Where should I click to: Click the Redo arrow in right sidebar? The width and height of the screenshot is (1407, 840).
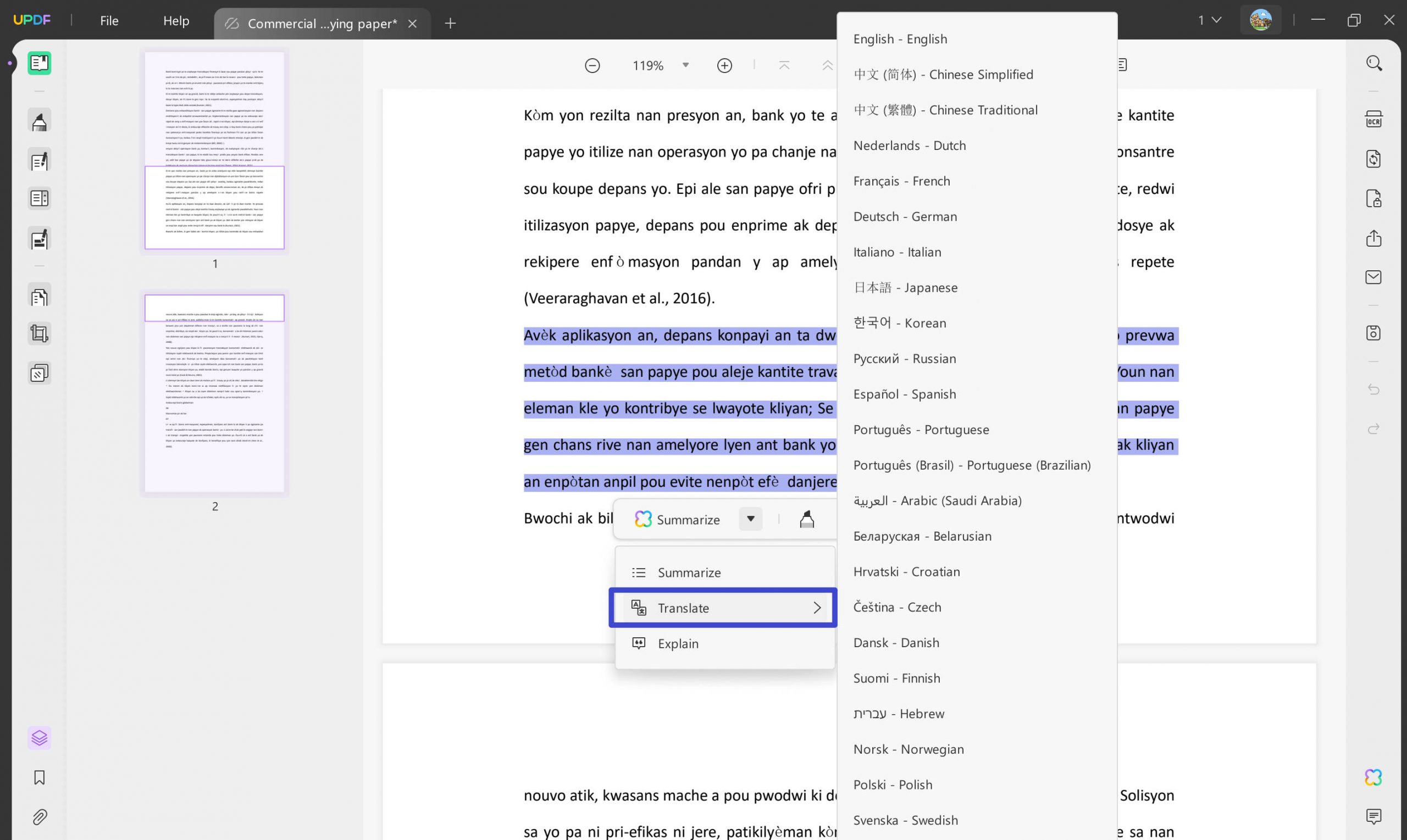point(1373,429)
